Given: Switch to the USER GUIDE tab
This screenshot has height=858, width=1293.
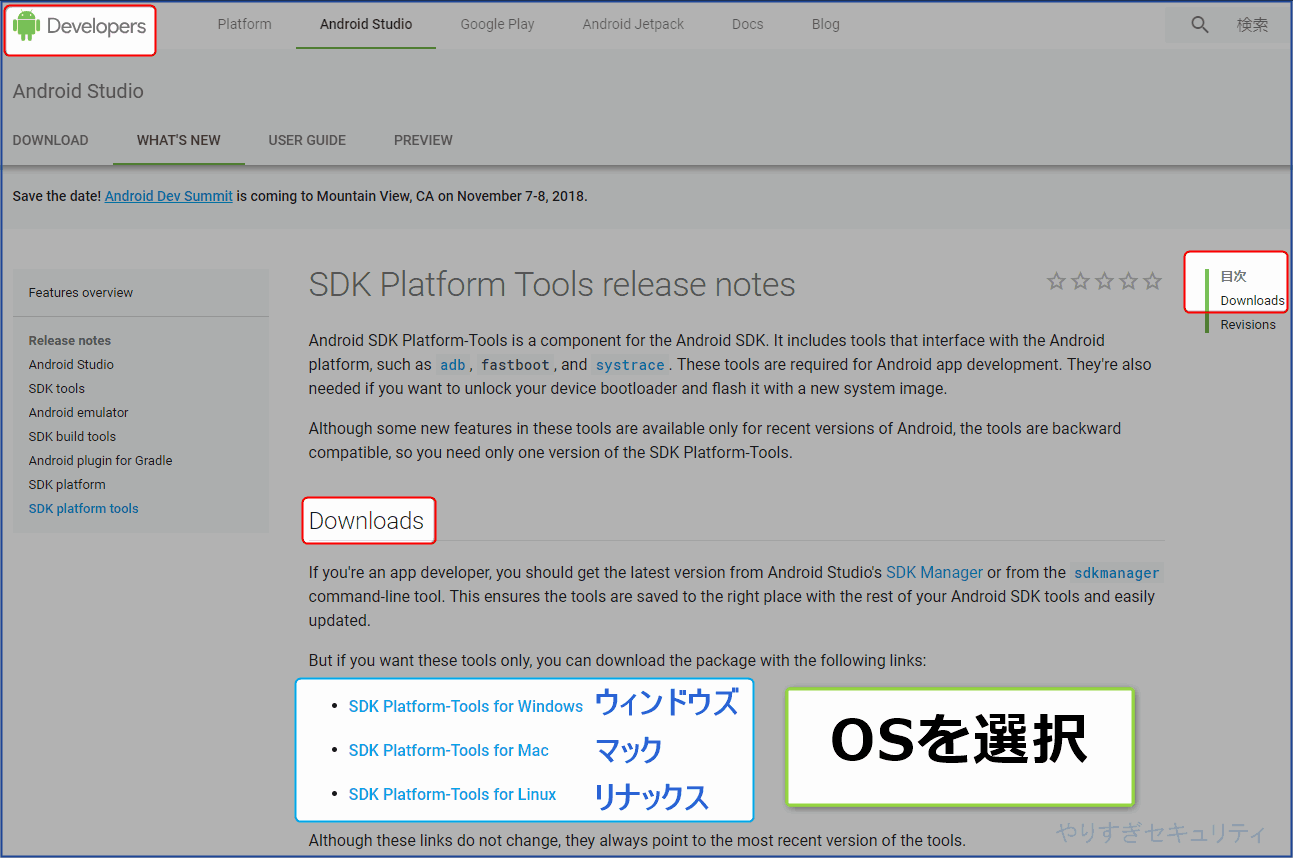Looking at the screenshot, I should [307, 140].
